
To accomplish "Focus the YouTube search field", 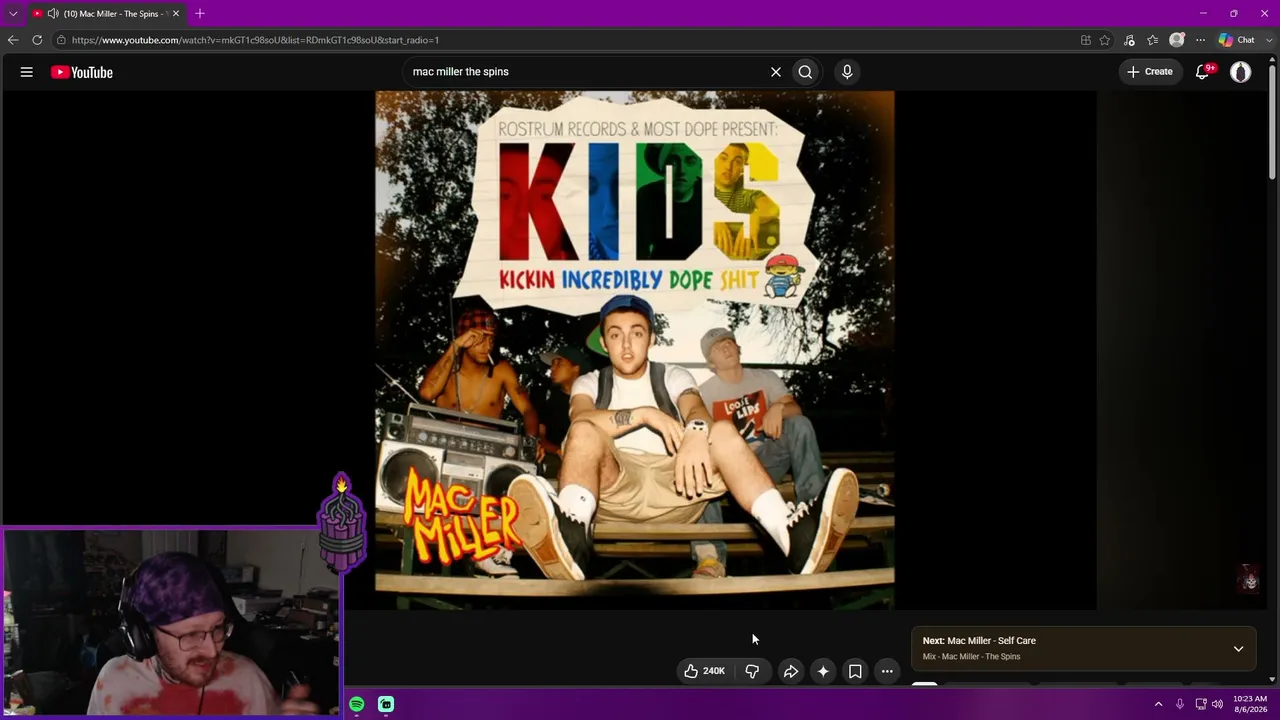I will [585, 72].
